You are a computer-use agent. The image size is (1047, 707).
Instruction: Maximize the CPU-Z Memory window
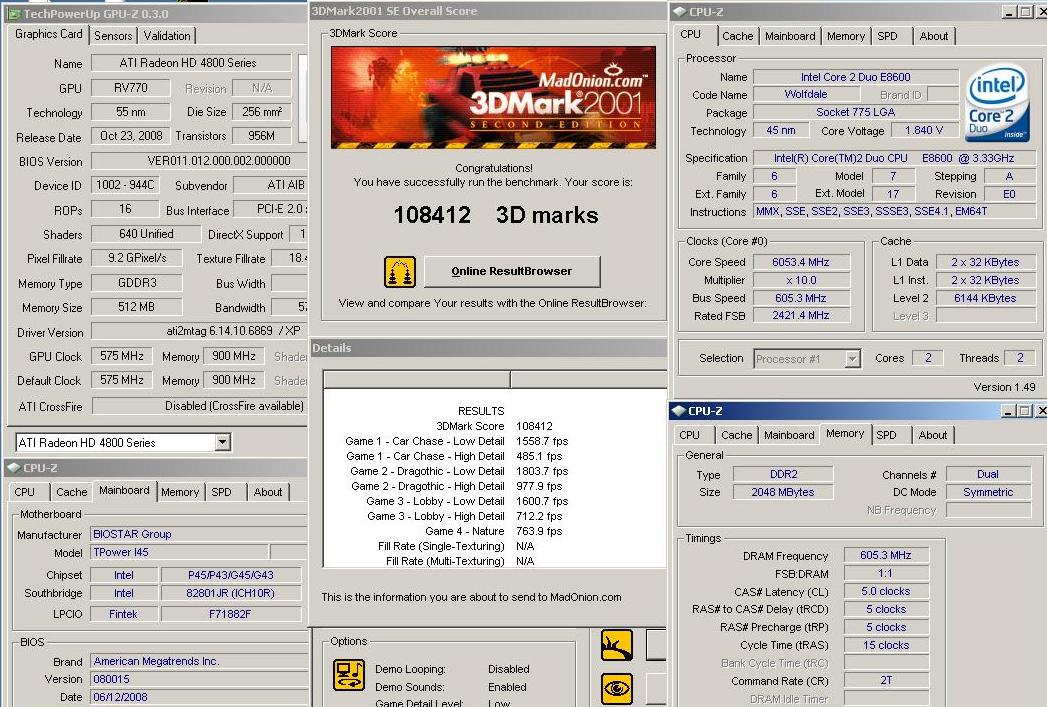(x=1025, y=411)
